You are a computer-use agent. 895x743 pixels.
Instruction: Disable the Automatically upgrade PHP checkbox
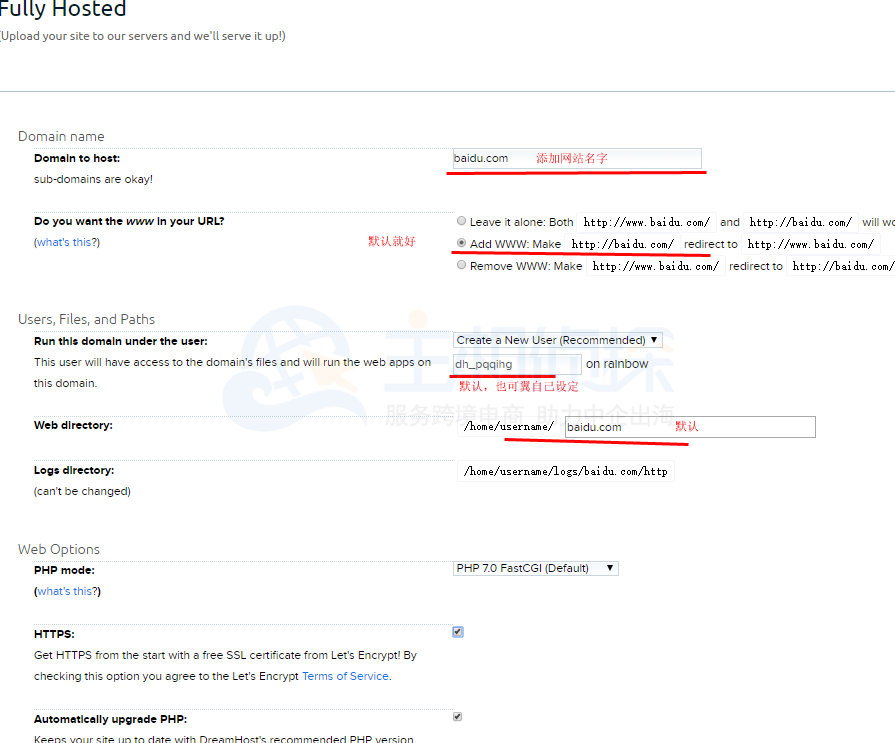[458, 716]
